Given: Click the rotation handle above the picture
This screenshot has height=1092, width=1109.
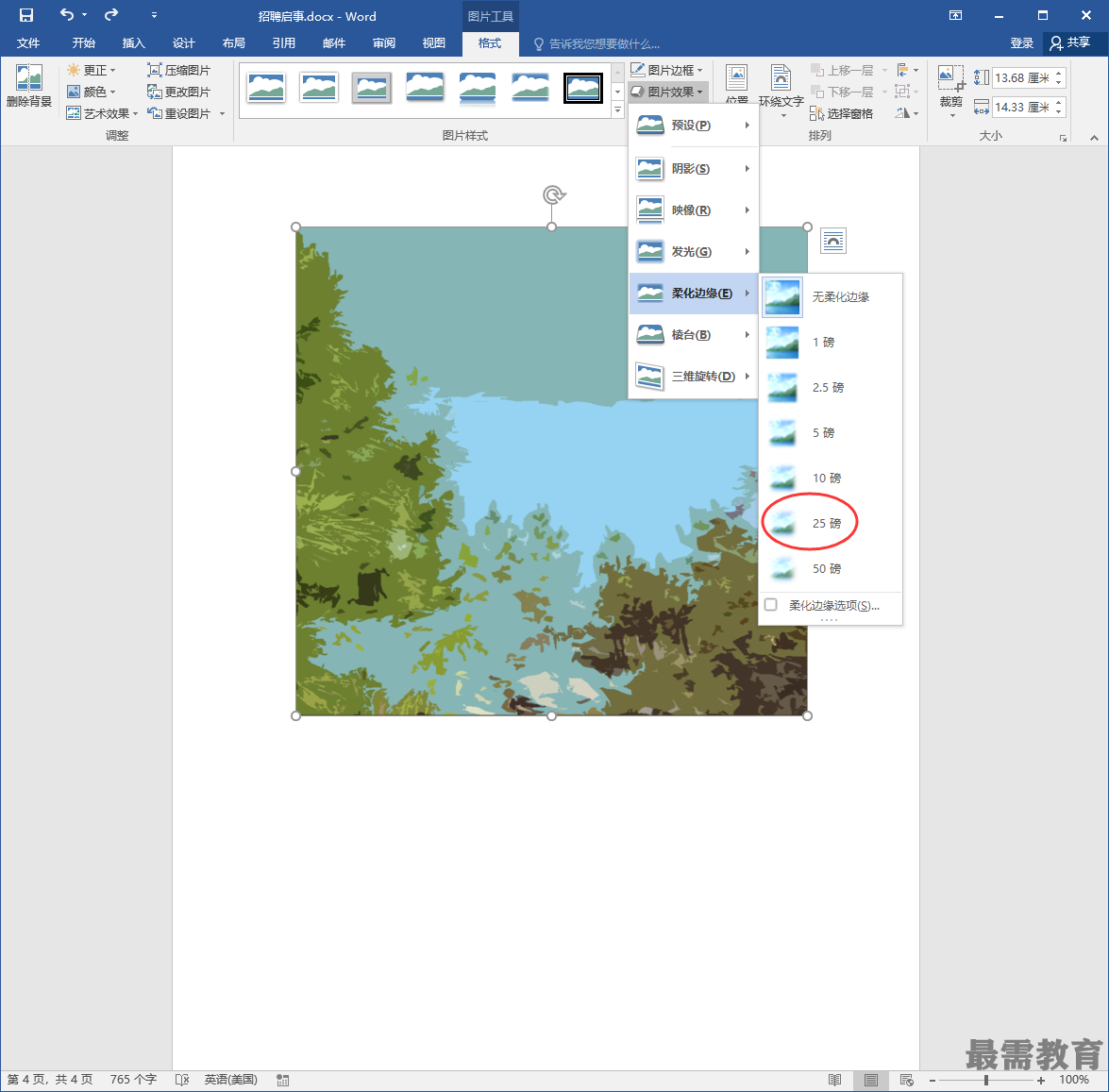Looking at the screenshot, I should pos(554,194).
